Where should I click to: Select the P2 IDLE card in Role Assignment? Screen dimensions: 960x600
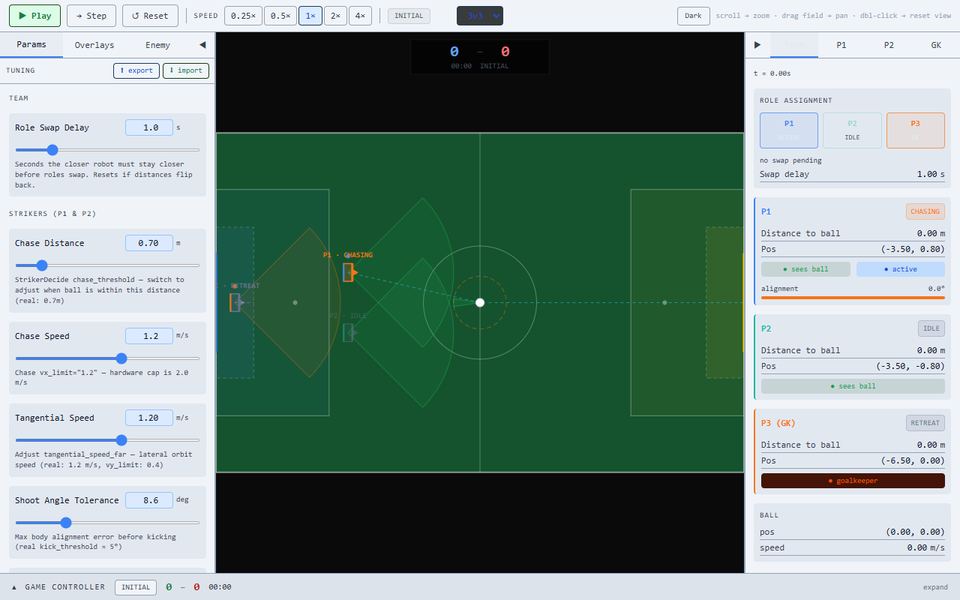[x=852, y=130]
